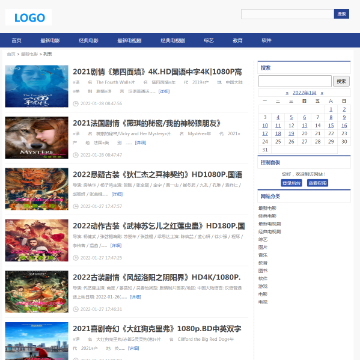Click the left blue button in 控制面板 panel
Viewport: 360px width, 360px height.
pos(291,183)
